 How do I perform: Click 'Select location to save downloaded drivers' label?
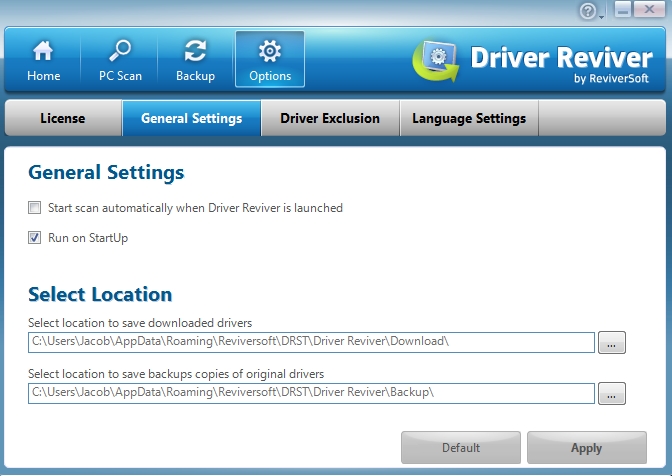[140, 323]
